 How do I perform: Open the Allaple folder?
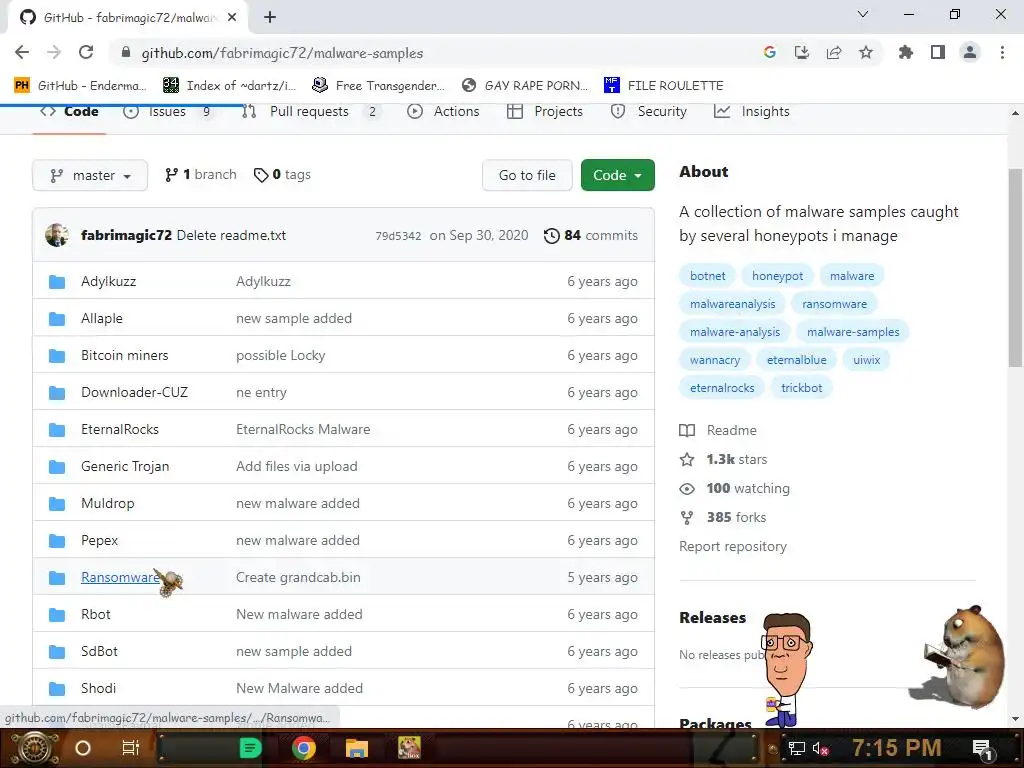(x=102, y=319)
